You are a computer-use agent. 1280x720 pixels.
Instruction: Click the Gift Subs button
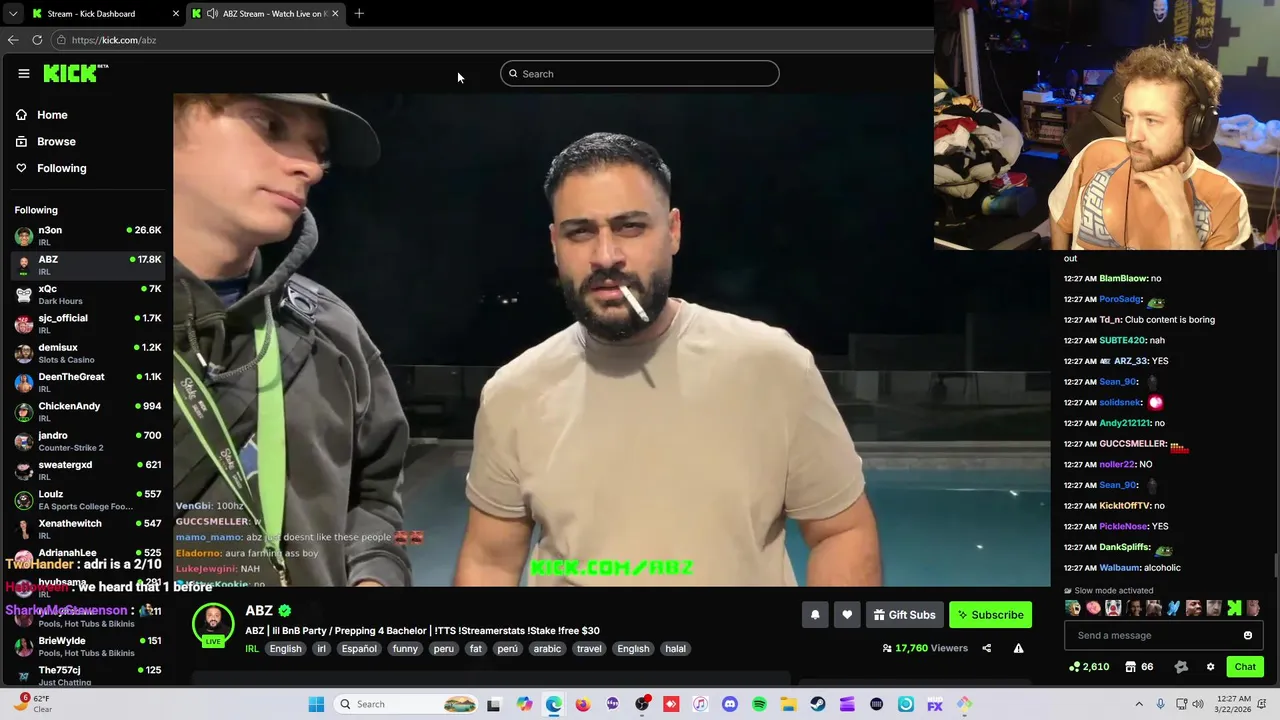(904, 615)
